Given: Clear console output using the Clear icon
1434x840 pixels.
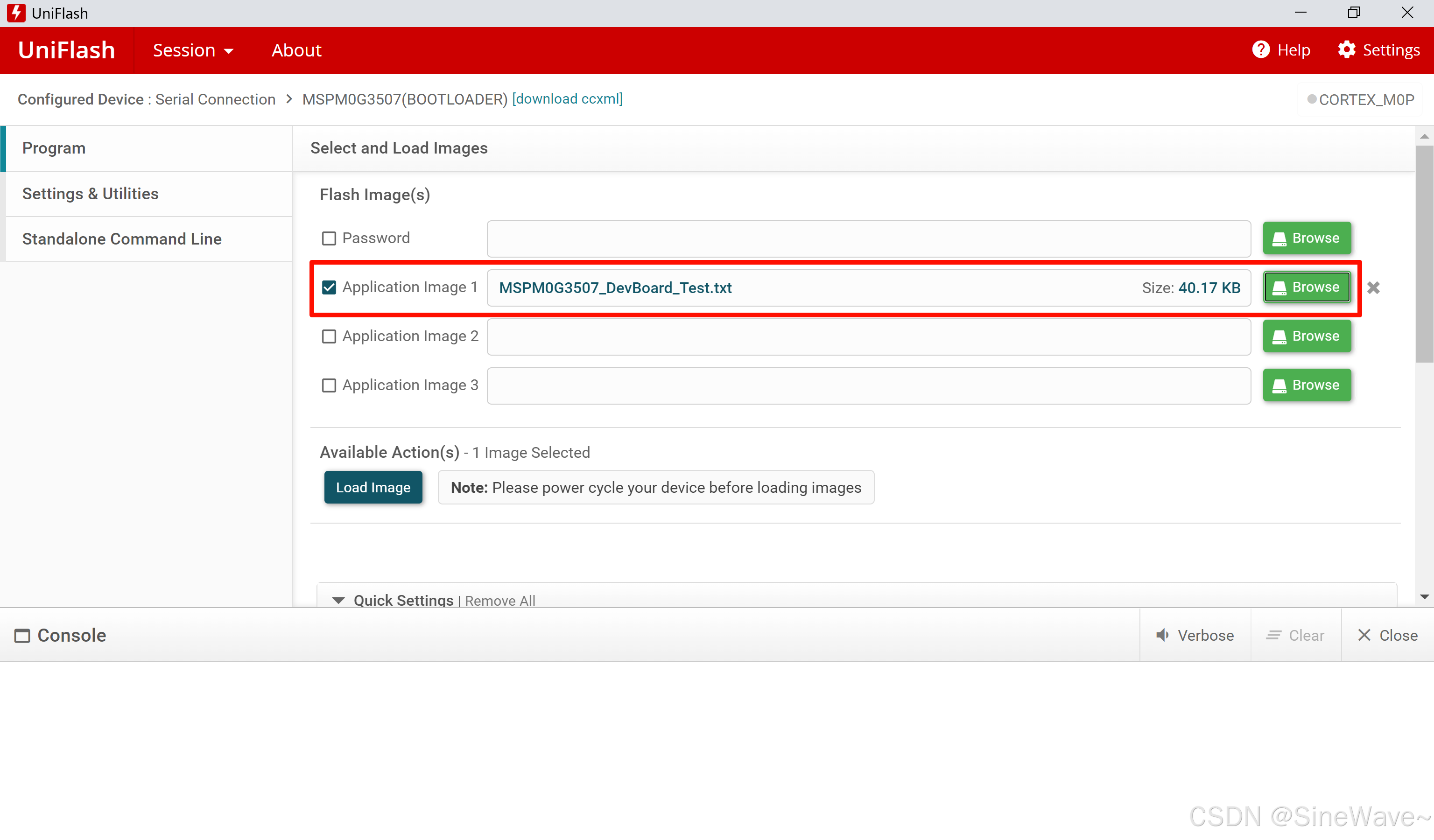Looking at the screenshot, I should [x=1273, y=635].
